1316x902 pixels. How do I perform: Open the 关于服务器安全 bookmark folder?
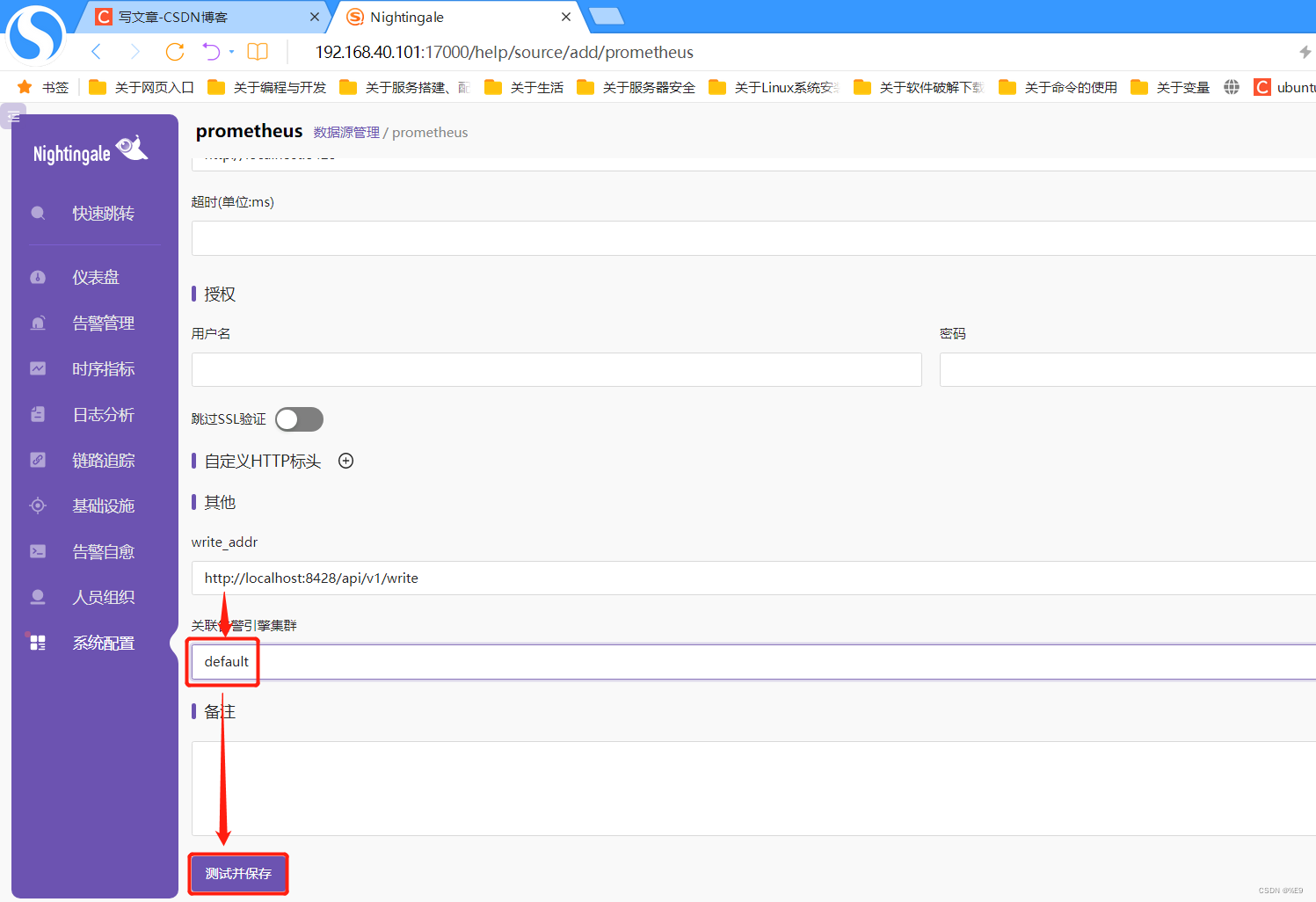(x=636, y=87)
